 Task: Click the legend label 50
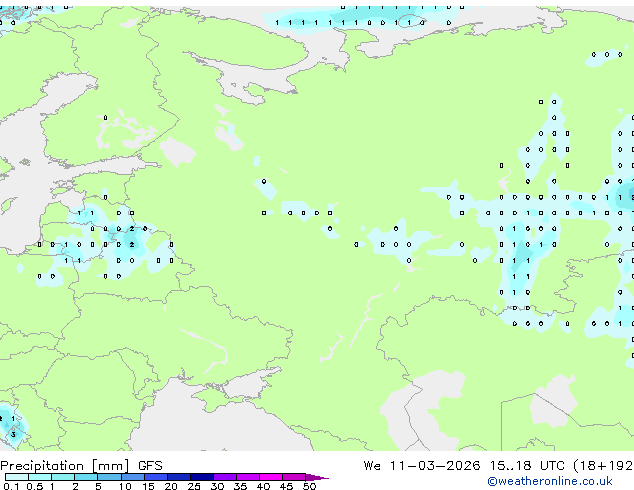[309, 486]
